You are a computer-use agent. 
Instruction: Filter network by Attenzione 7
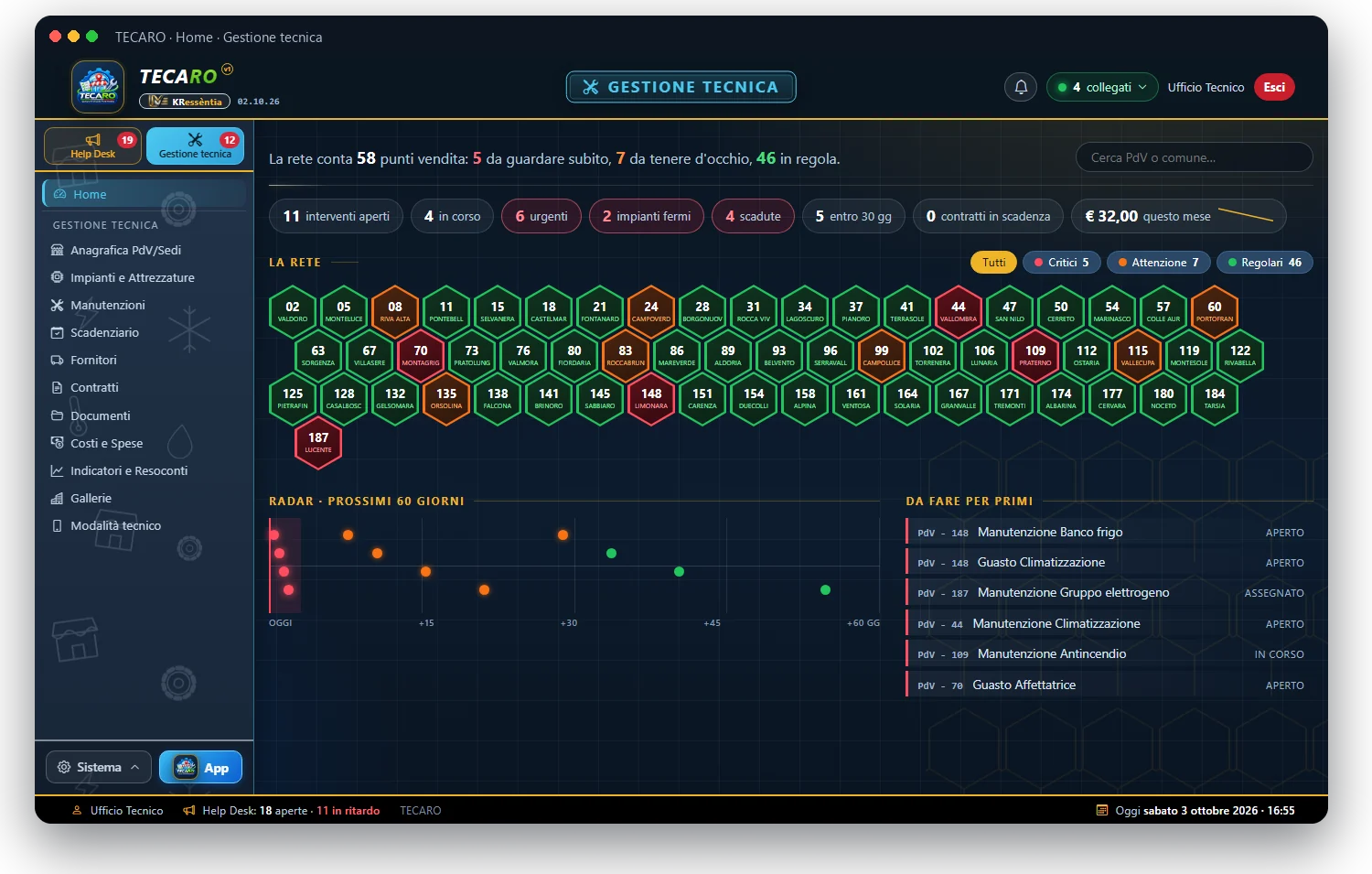coord(1159,263)
